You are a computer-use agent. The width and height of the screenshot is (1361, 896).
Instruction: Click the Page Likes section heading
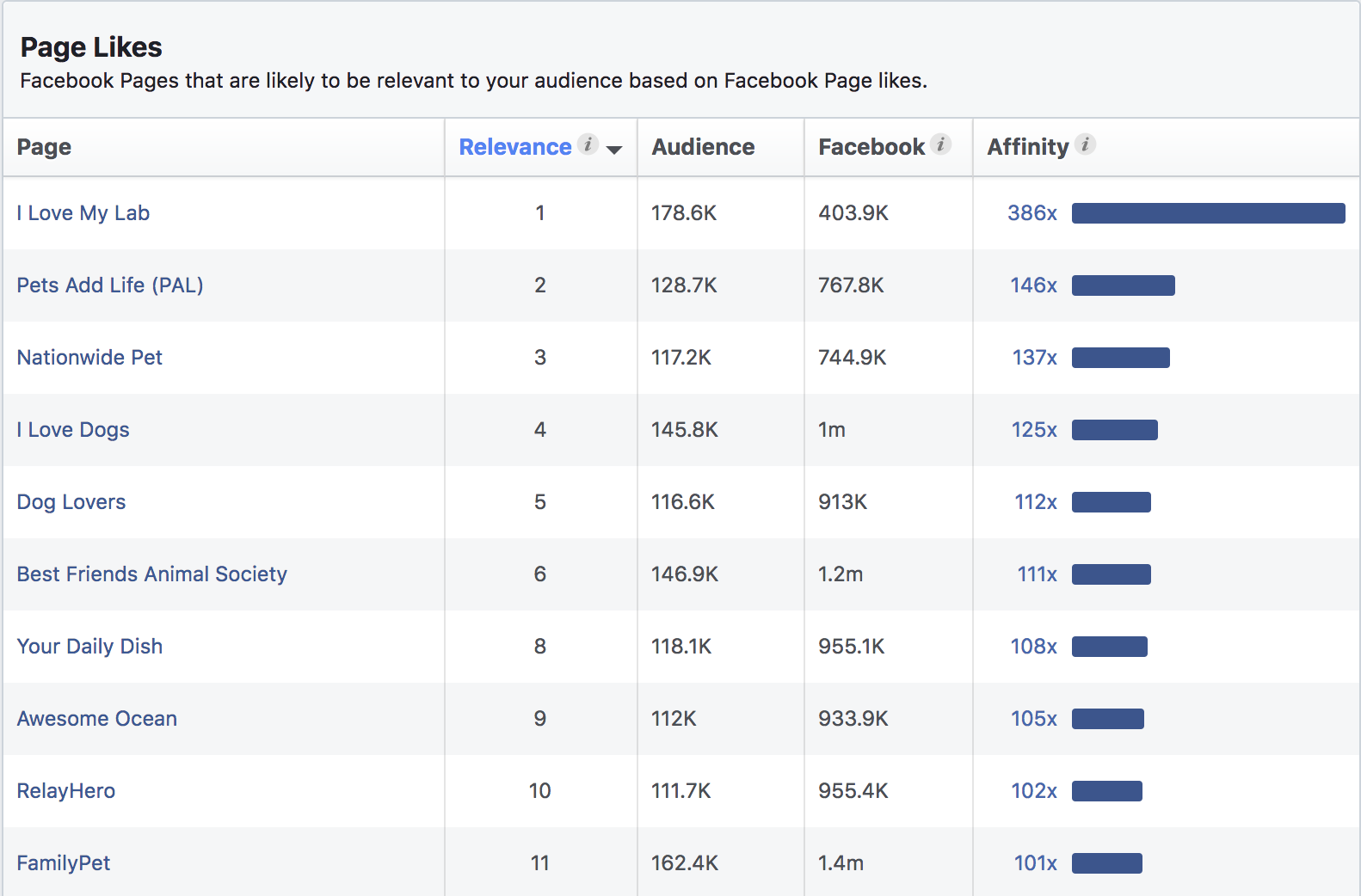point(91,47)
